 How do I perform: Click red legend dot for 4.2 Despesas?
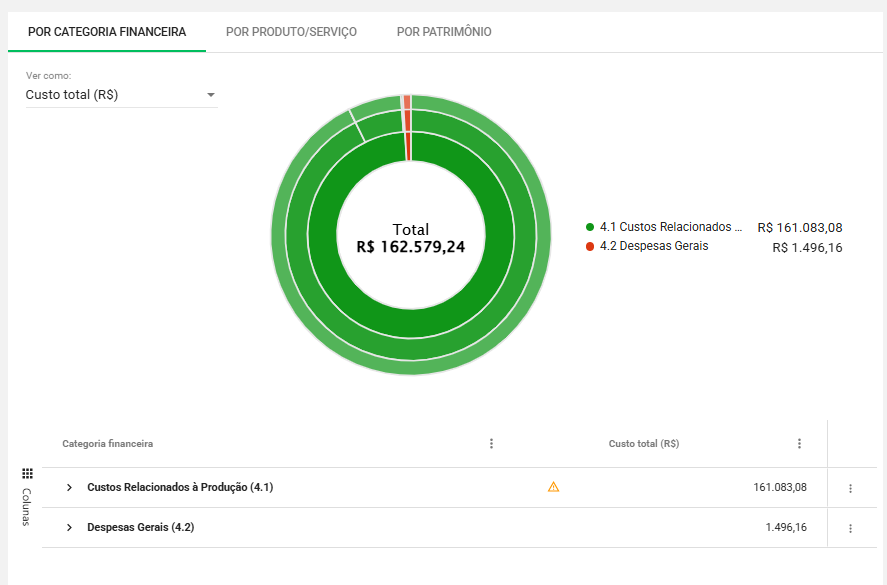[x=590, y=246]
